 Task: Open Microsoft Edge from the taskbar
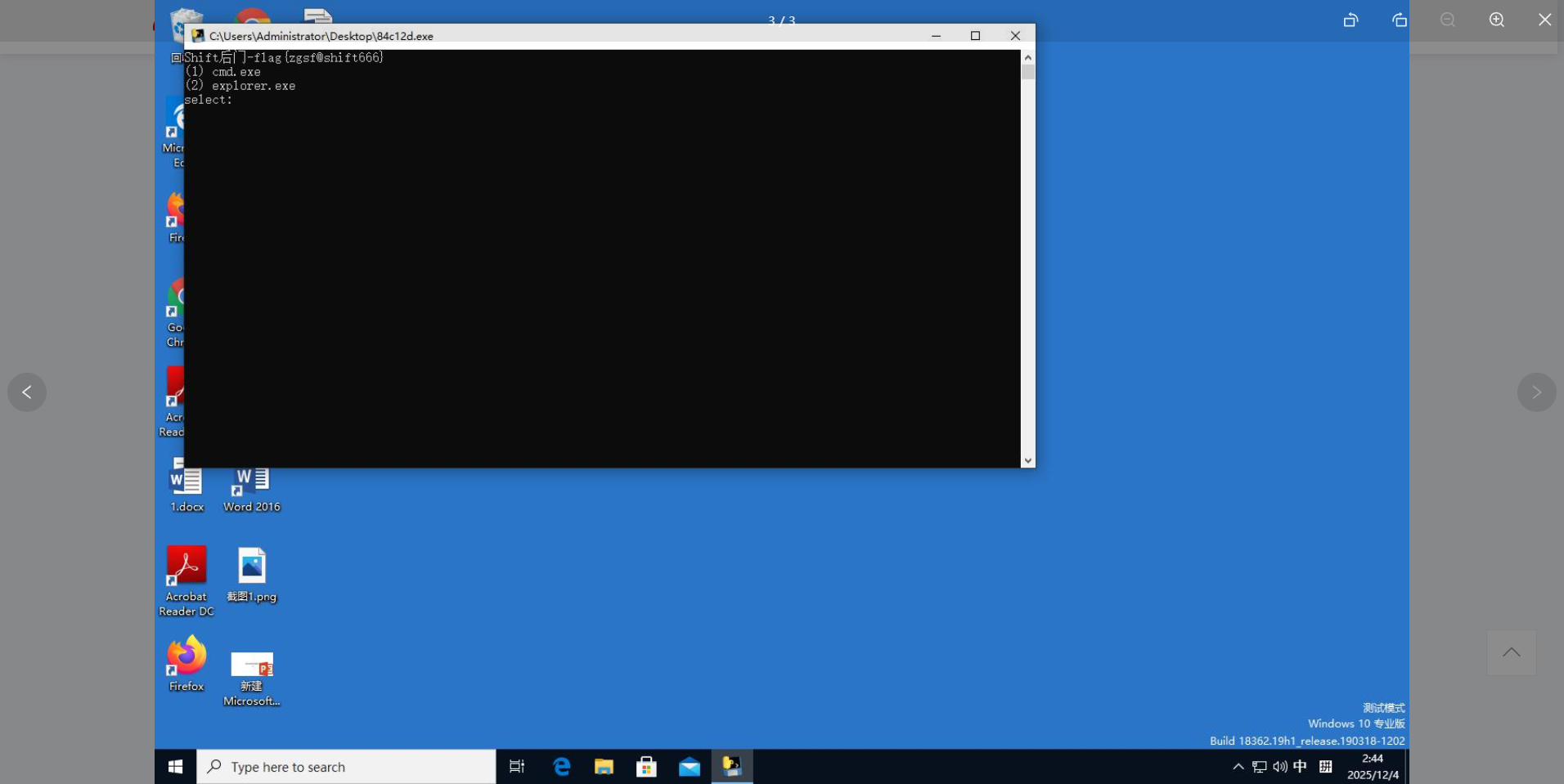point(560,766)
